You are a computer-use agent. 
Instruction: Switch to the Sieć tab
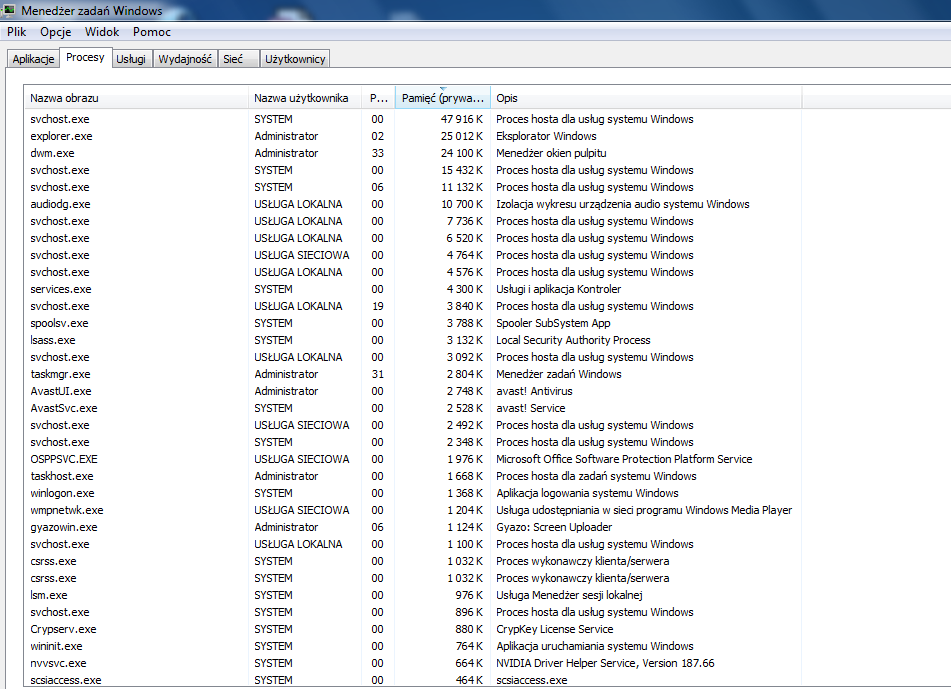tap(238, 59)
